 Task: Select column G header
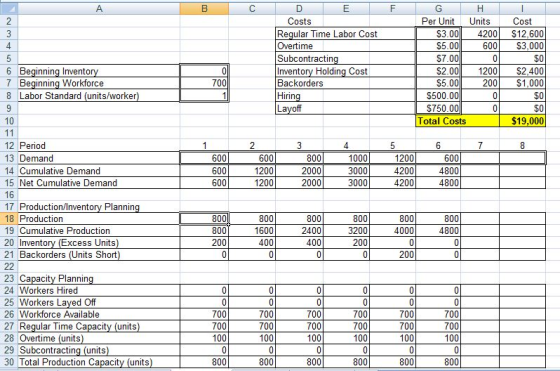pos(438,8)
